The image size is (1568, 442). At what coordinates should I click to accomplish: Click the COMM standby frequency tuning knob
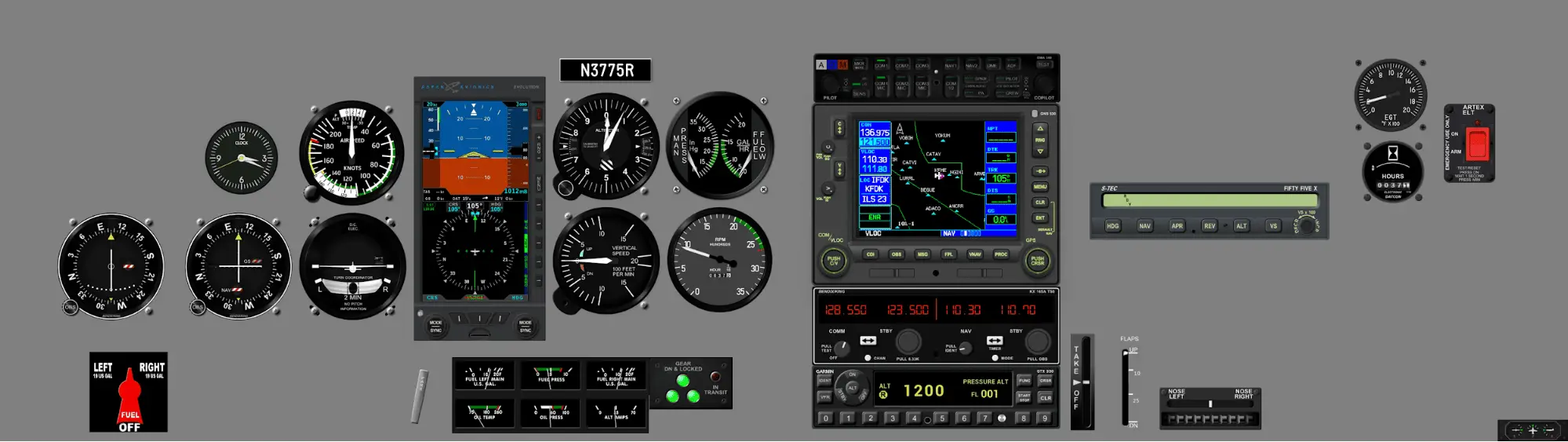[908, 342]
